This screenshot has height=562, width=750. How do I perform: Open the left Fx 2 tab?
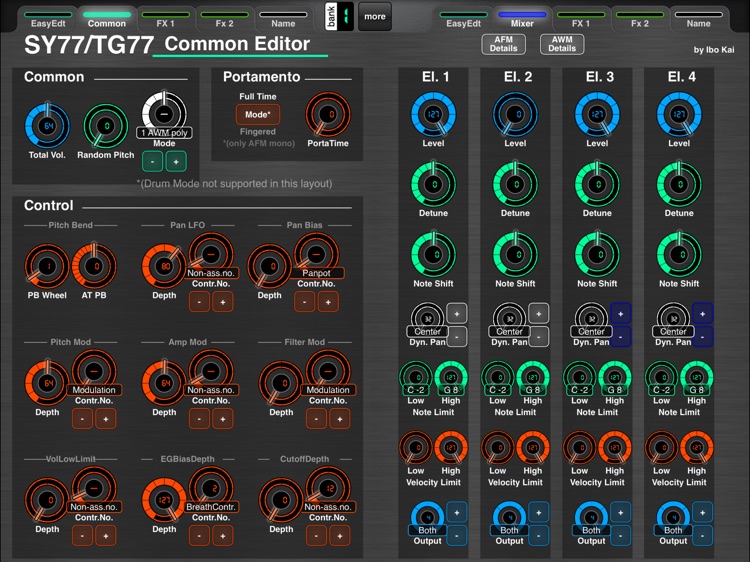click(x=224, y=19)
